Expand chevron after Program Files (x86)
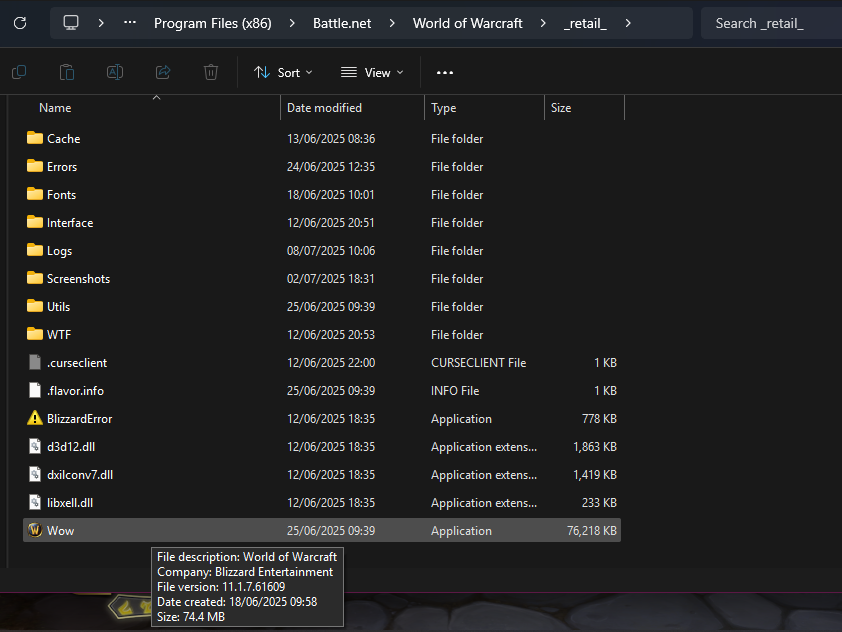The height and width of the screenshot is (632, 842). 292,23
